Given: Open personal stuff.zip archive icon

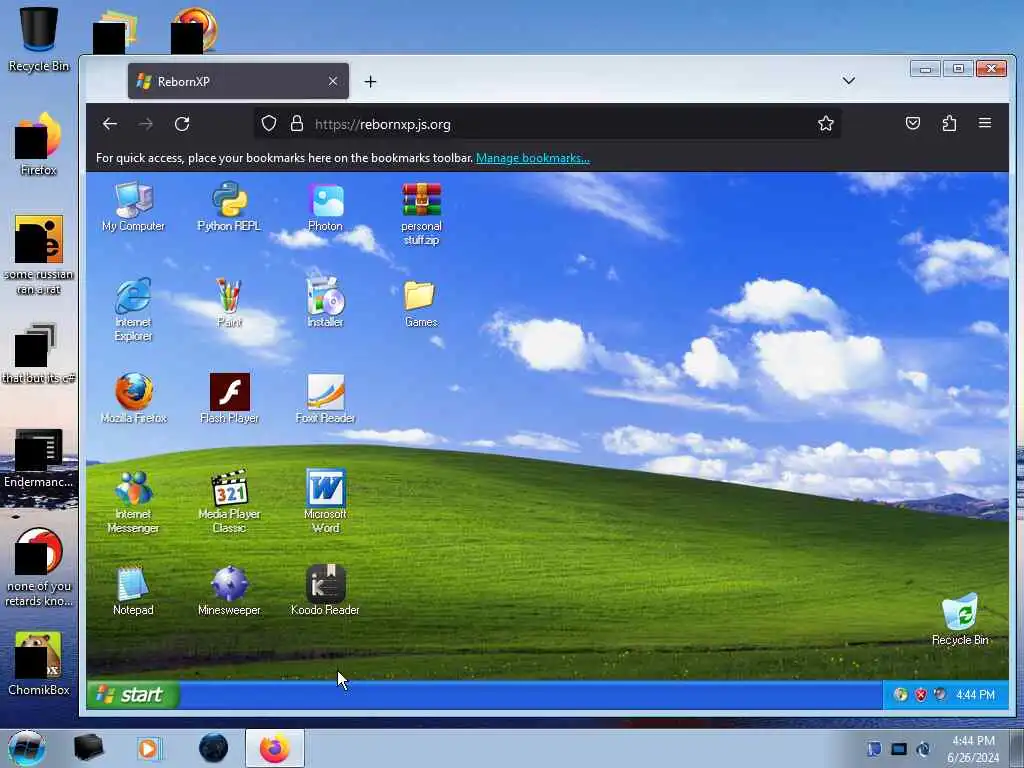Looking at the screenshot, I should pos(421,214).
